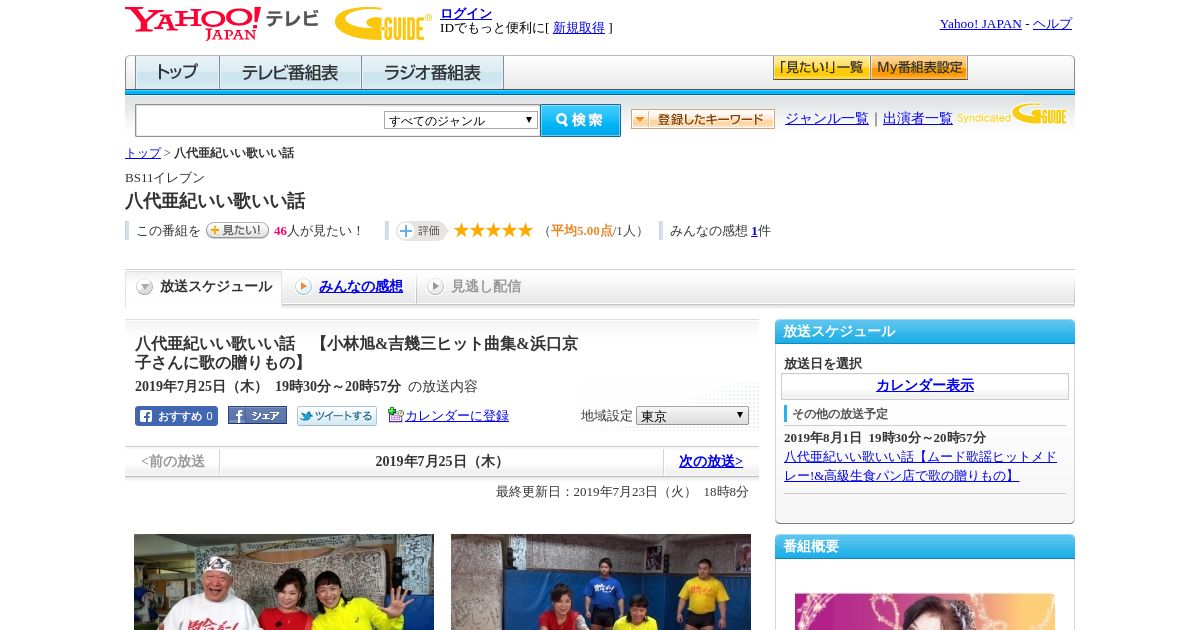
Task: Click the カレンダーに登録 link
Action: coord(457,416)
